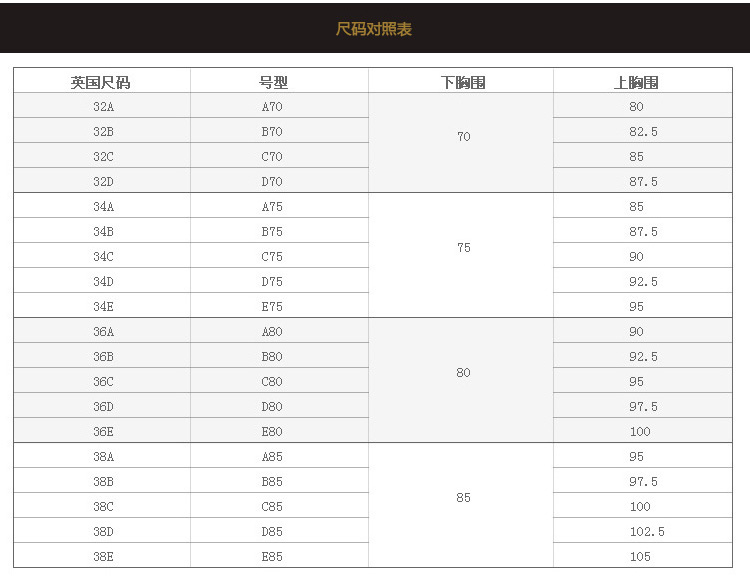Click the E75 type cell

tap(272, 306)
